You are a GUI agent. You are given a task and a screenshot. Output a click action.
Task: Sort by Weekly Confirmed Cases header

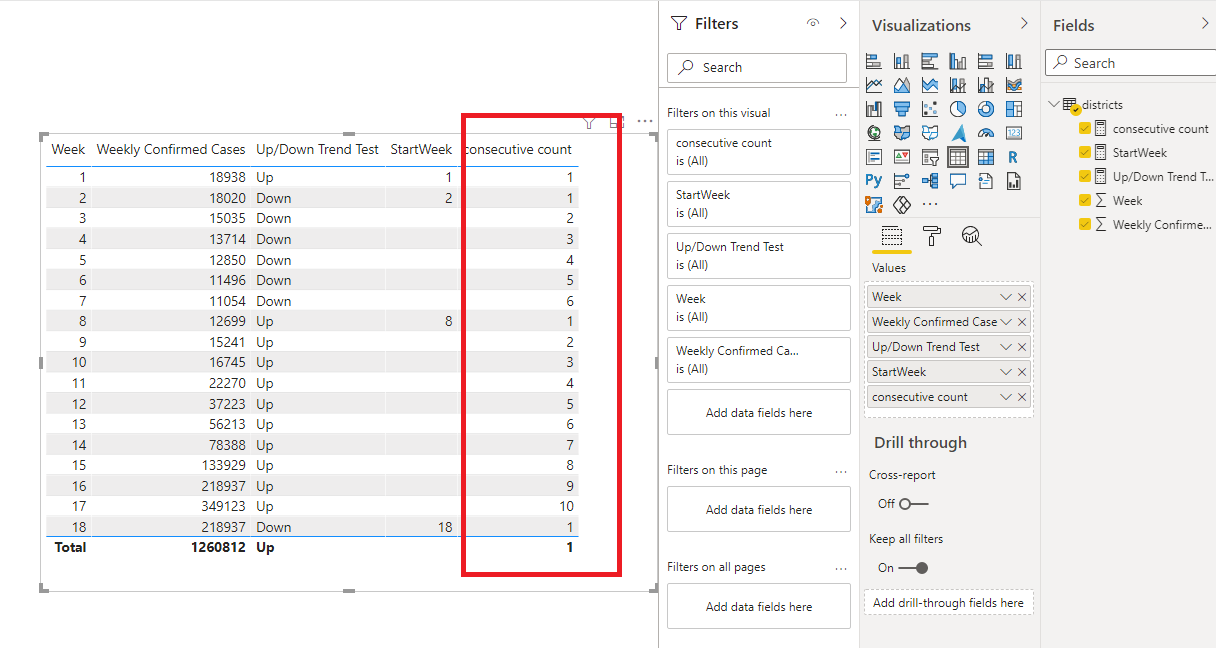pyautogui.click(x=171, y=149)
